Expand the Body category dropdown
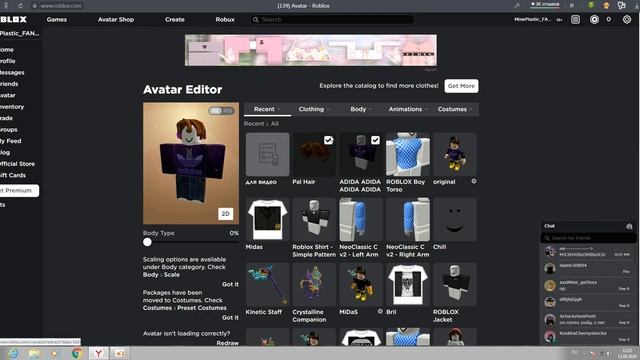Image resolution: width=640 pixels, height=360 pixels. tap(361, 109)
